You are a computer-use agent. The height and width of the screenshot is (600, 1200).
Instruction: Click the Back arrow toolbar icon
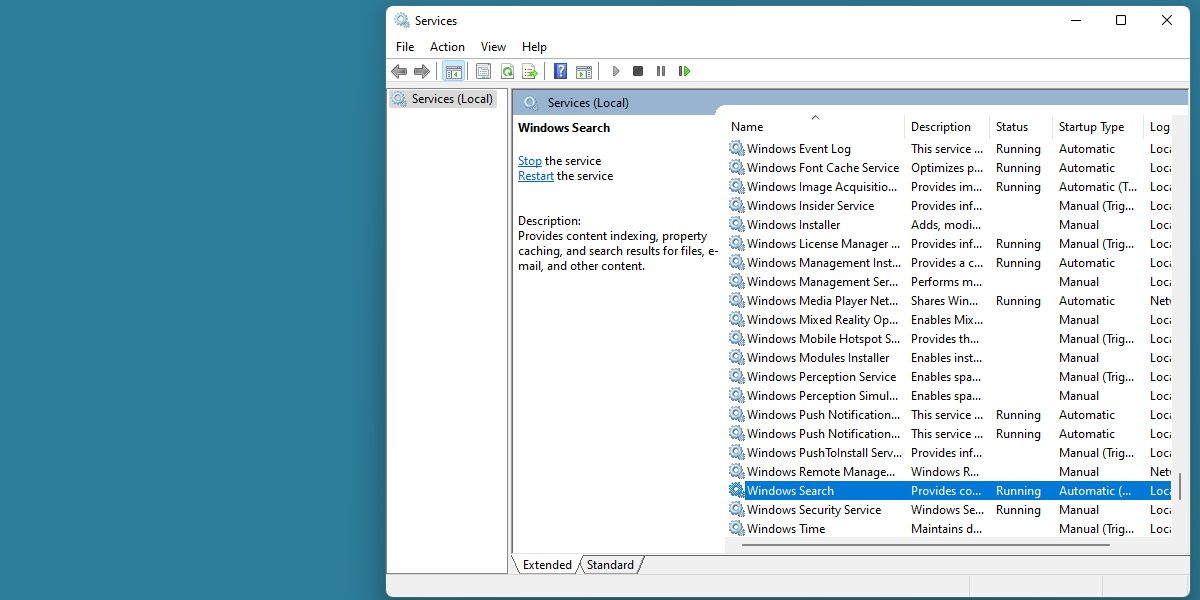399,71
